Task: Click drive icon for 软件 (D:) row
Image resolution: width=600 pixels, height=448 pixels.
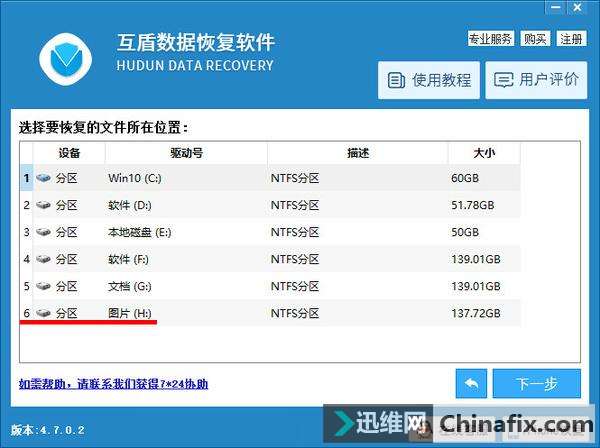Action: click(x=43, y=205)
